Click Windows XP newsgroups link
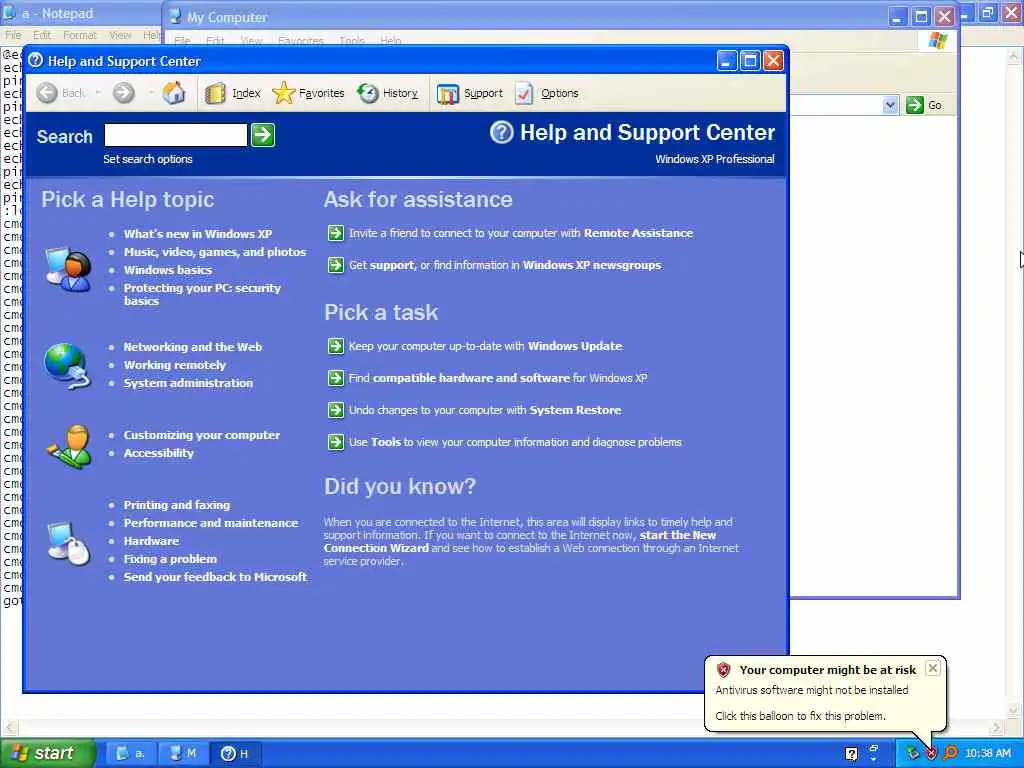 coord(592,265)
